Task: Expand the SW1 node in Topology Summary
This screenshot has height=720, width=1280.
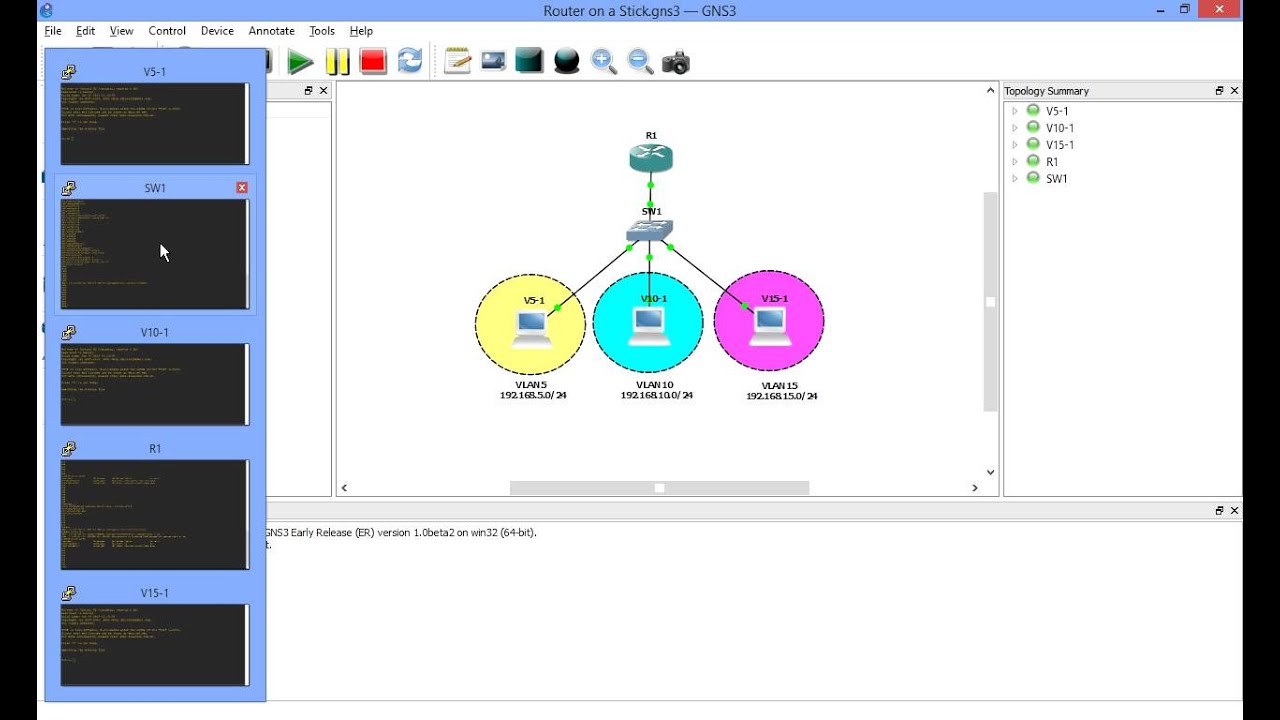Action: click(x=1015, y=178)
